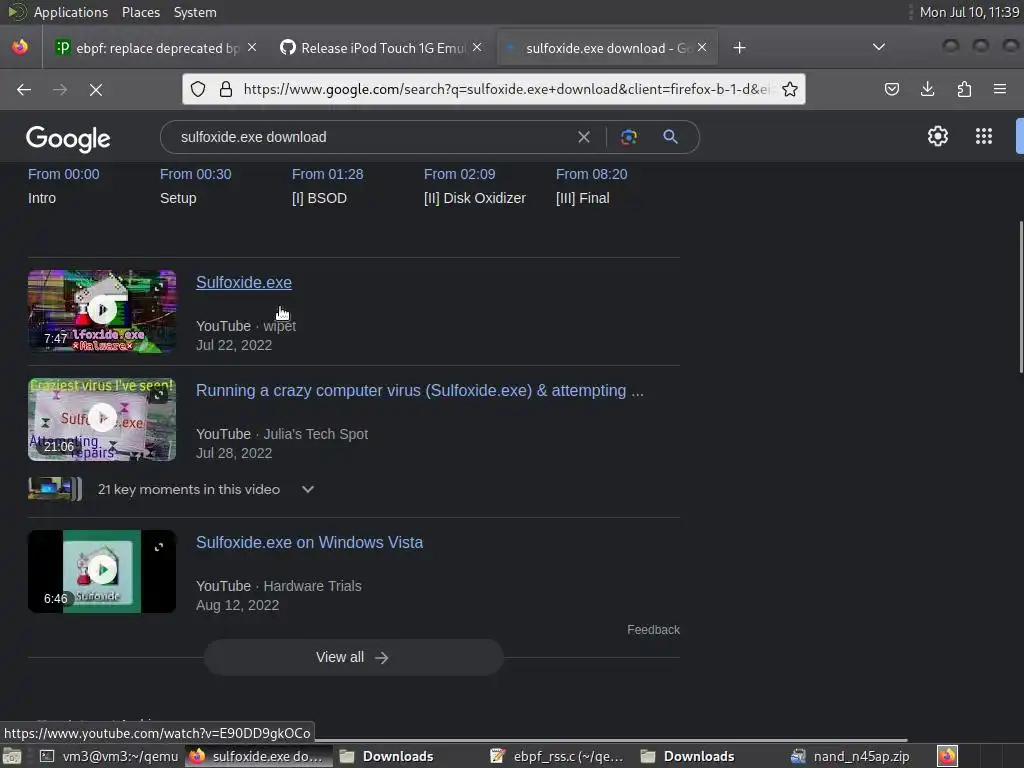Go back with the browser back arrow
This screenshot has height=768, width=1024.
(24, 89)
